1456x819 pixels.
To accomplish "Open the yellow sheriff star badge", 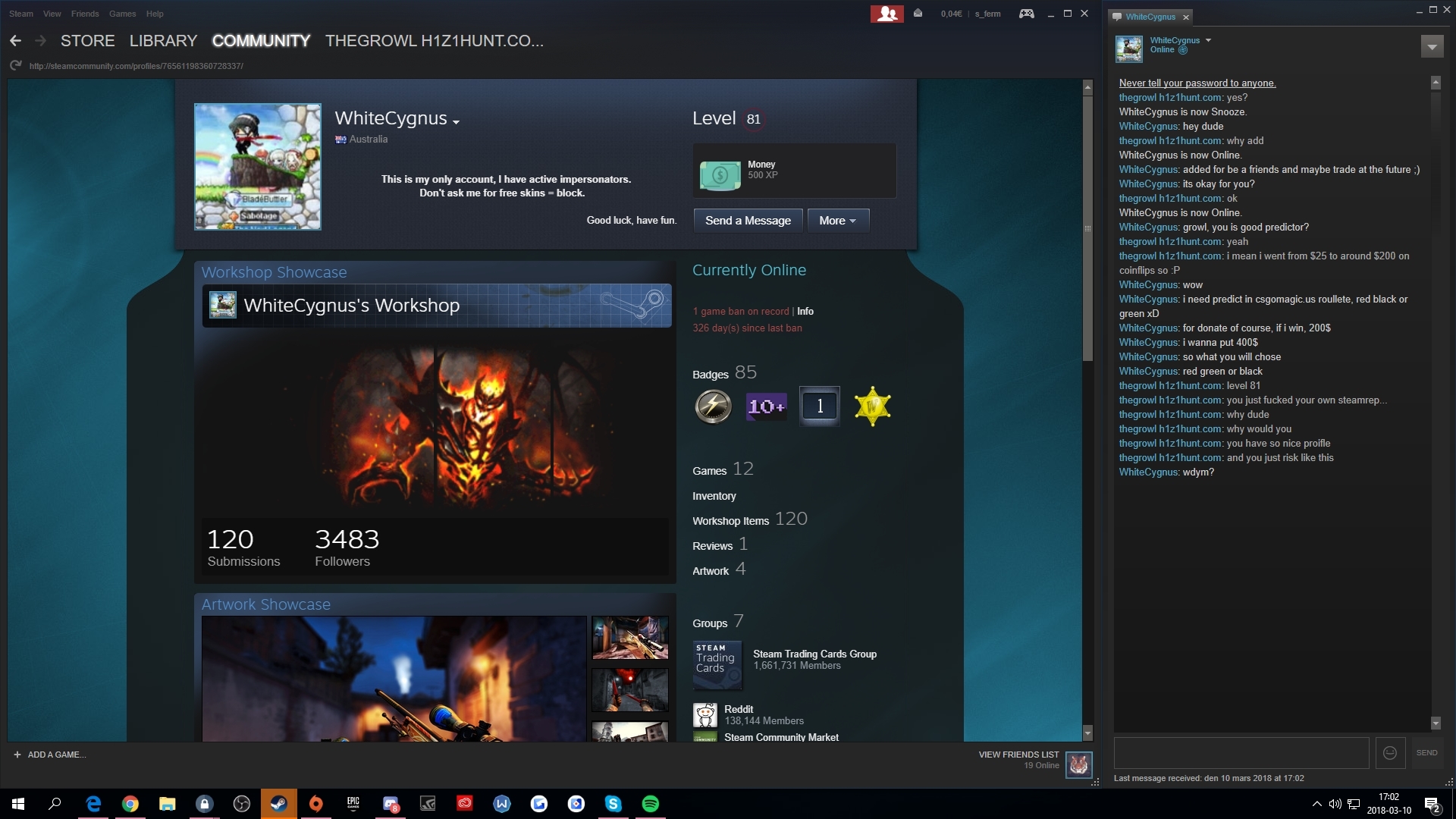I will click(x=872, y=406).
